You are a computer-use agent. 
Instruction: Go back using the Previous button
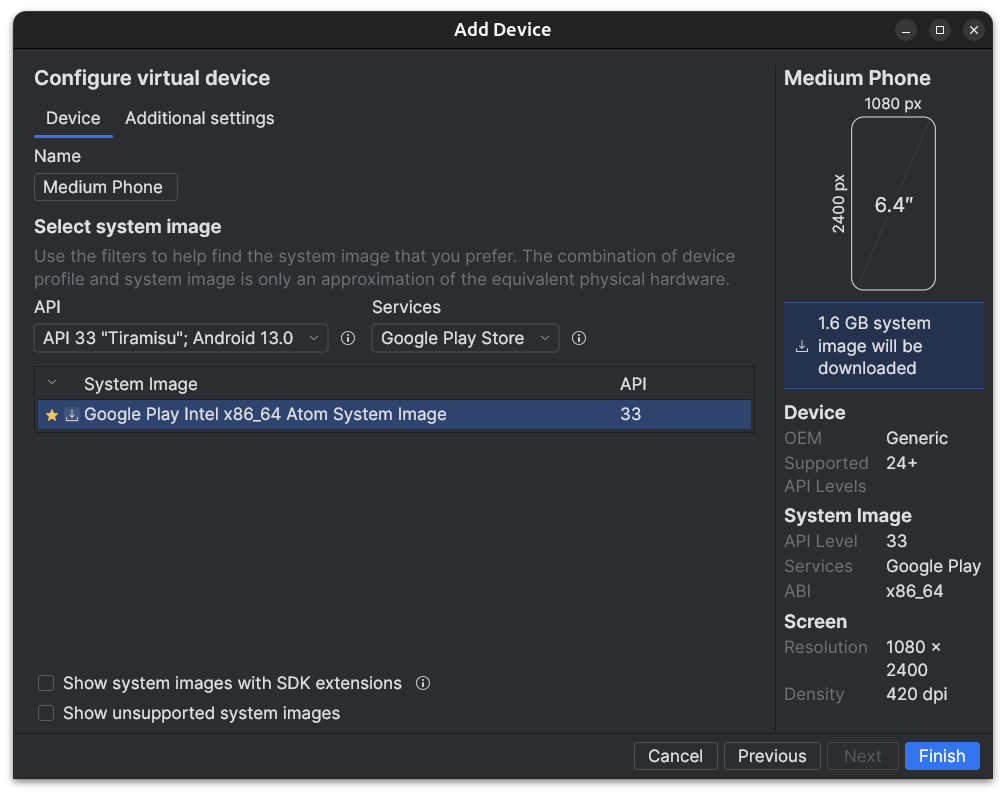(771, 756)
